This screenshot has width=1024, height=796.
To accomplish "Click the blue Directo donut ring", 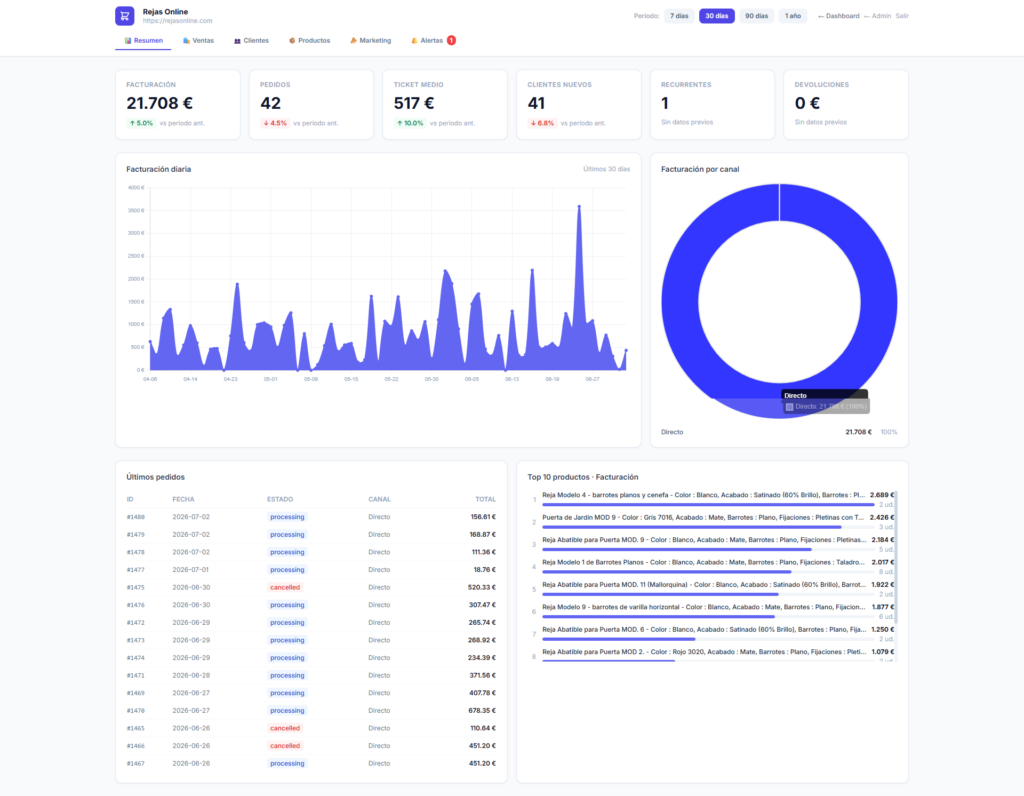I will [x=679, y=301].
